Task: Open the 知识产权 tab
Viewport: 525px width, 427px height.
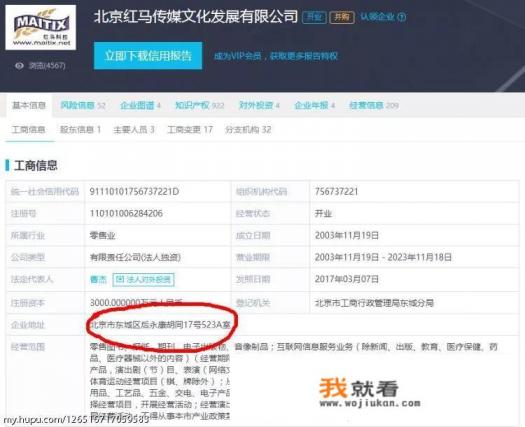Action: tap(200, 105)
